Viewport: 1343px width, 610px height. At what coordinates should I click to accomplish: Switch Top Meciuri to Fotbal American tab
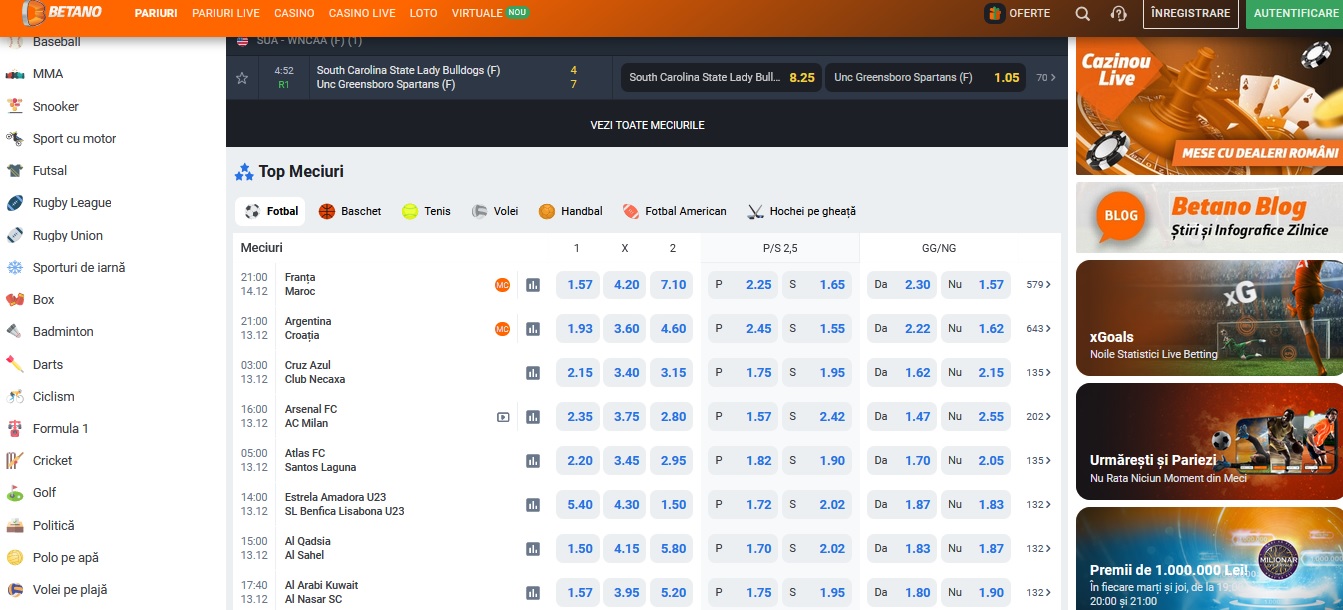pyautogui.click(x=674, y=211)
